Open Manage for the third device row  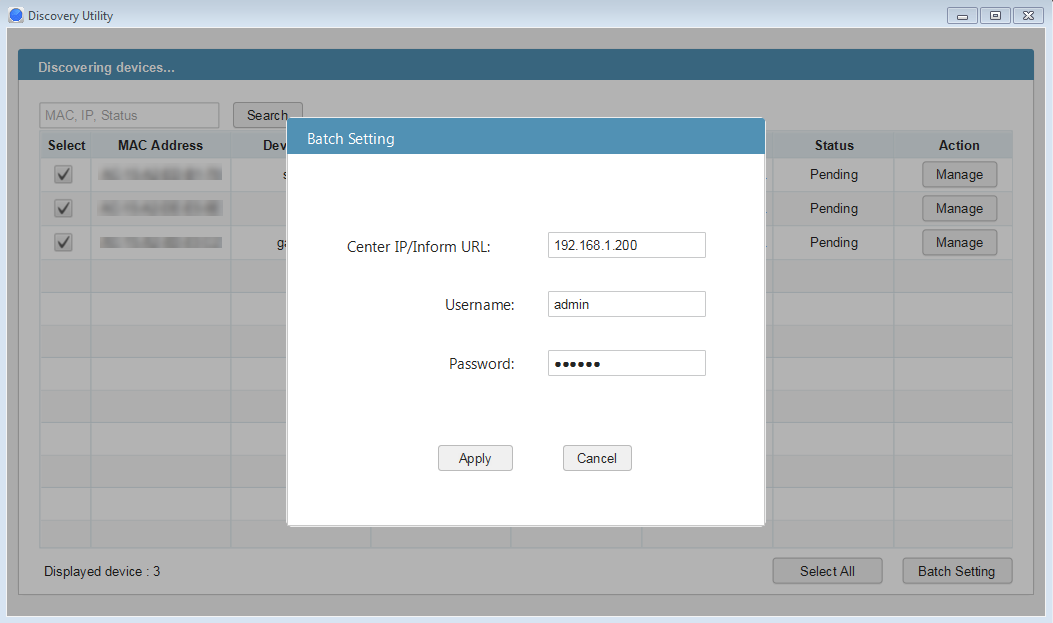(x=959, y=243)
